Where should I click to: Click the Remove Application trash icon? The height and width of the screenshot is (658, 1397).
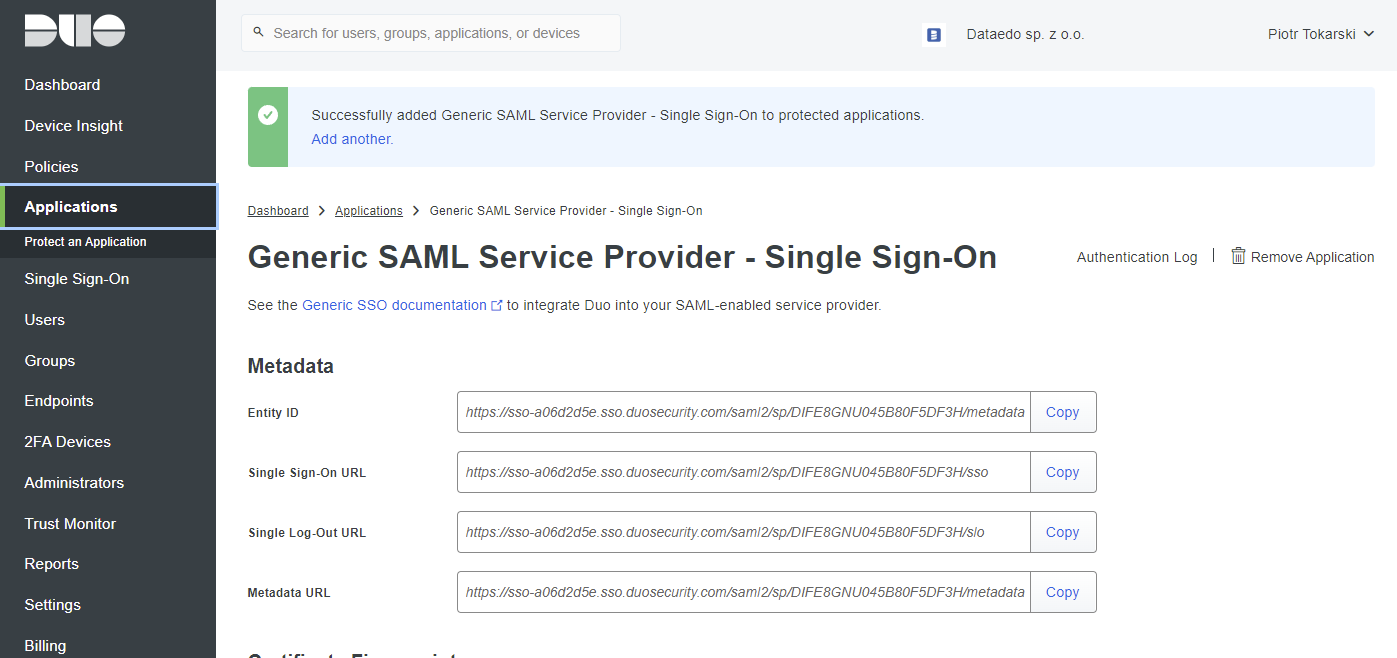1238,256
